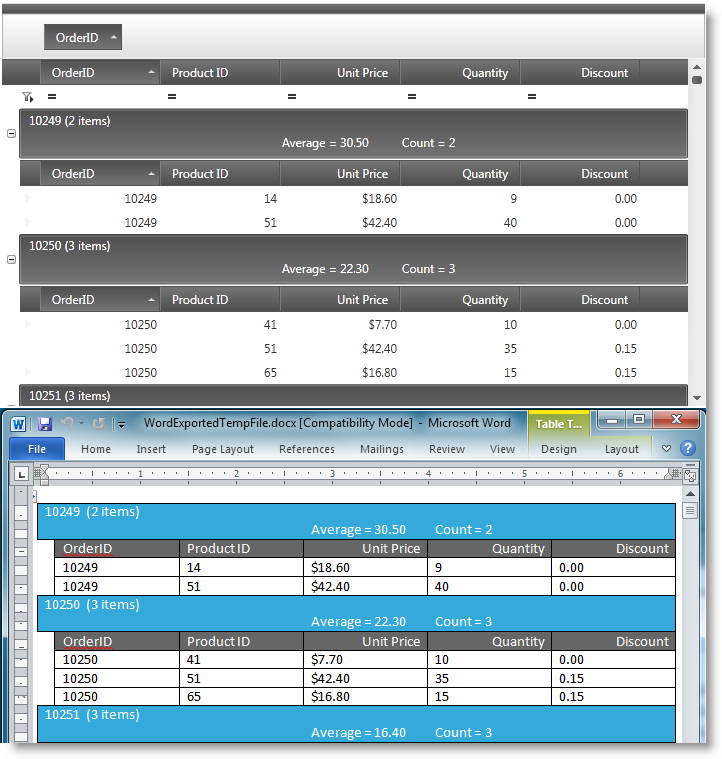This screenshot has width=722, height=759.
Task: Sort by the Unit Price column header
Action: (x=340, y=73)
